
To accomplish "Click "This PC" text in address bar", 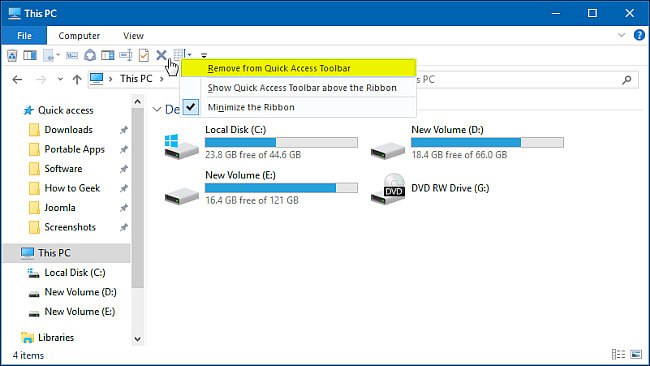I will pos(136,79).
